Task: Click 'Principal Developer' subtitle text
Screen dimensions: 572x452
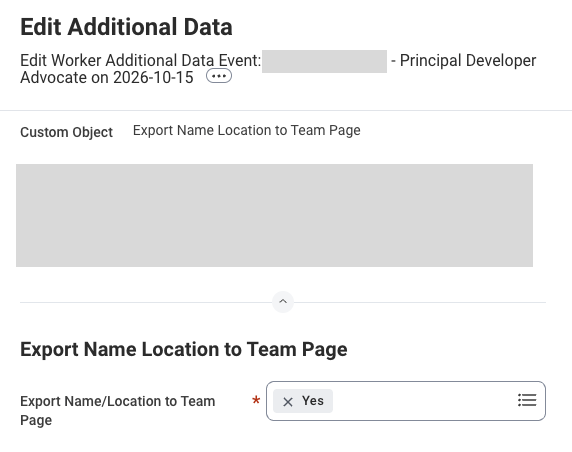Action: [x=468, y=61]
